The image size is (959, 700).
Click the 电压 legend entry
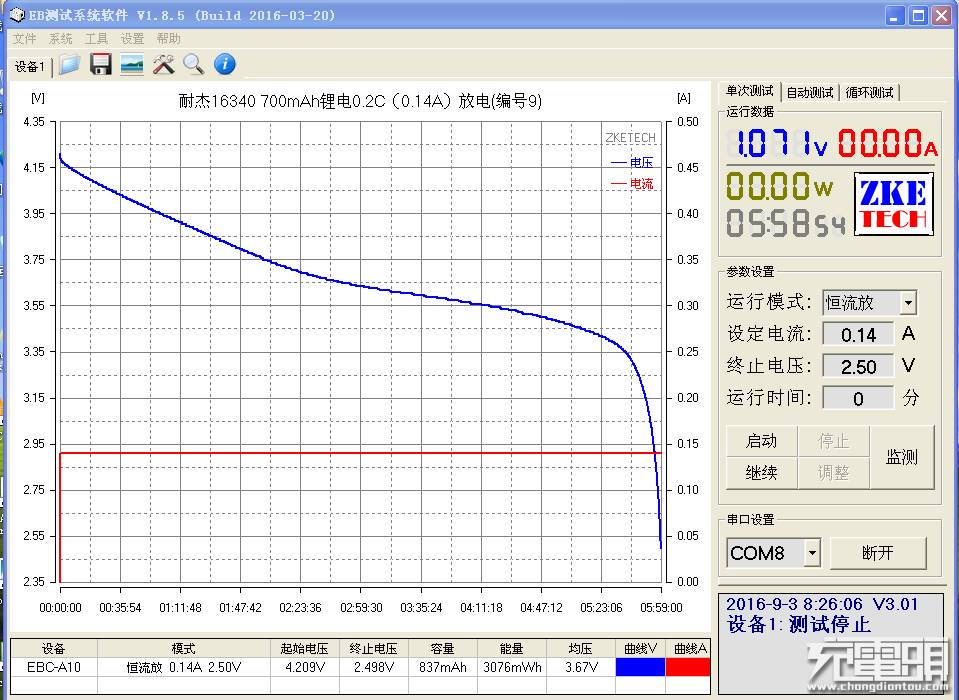[x=632, y=162]
